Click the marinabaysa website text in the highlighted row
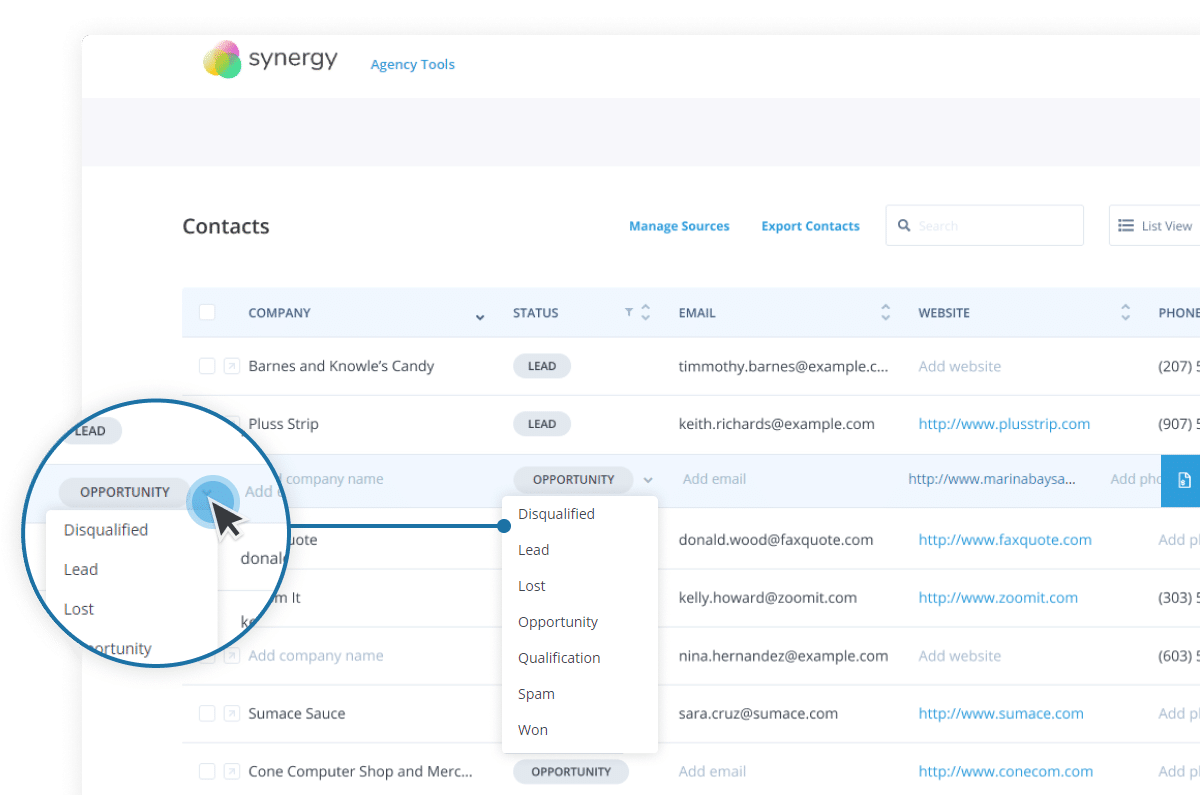The image size is (1200, 795). click(992, 479)
